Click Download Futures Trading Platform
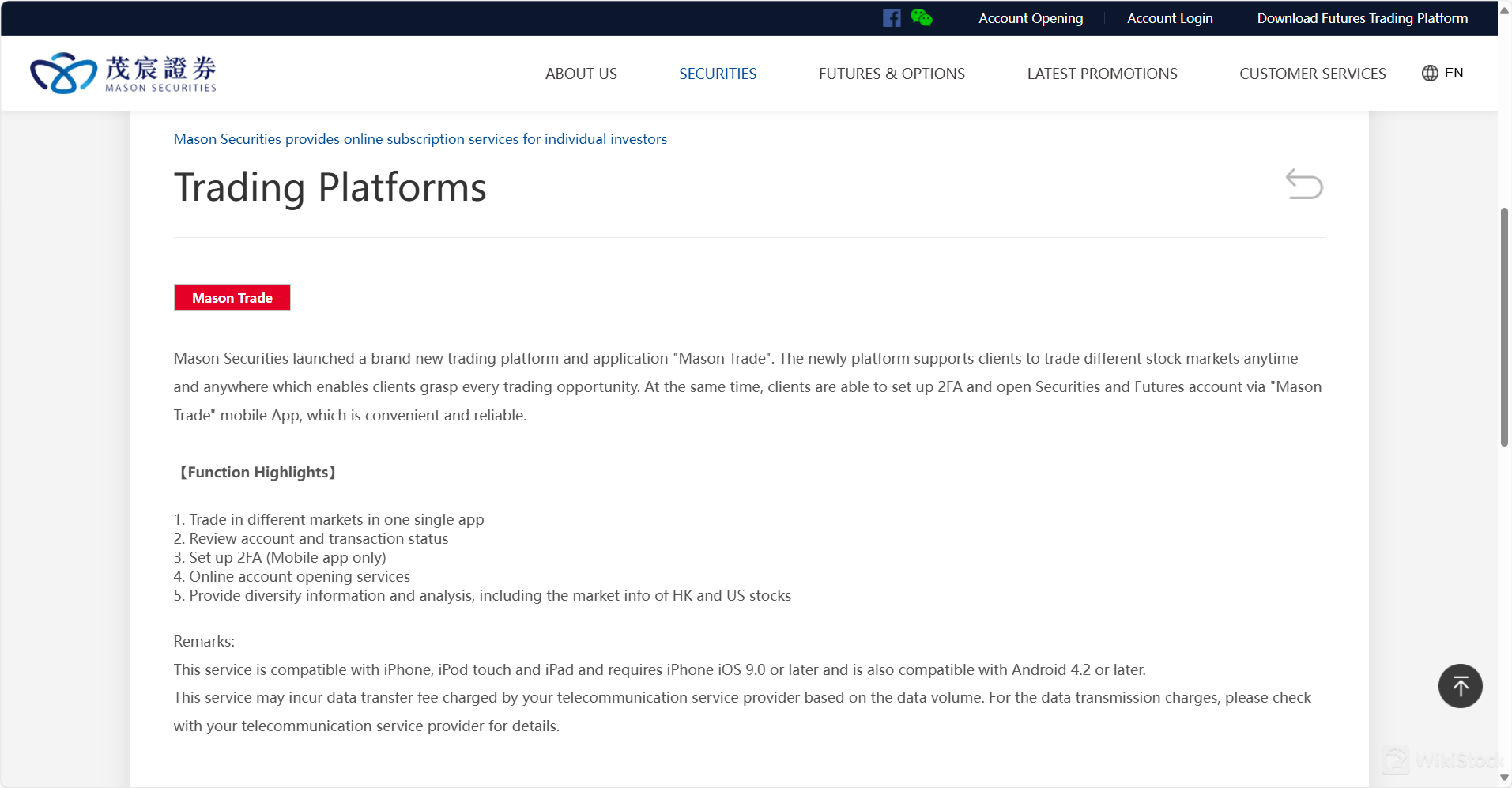Viewport: 1512px width, 788px height. click(1362, 18)
